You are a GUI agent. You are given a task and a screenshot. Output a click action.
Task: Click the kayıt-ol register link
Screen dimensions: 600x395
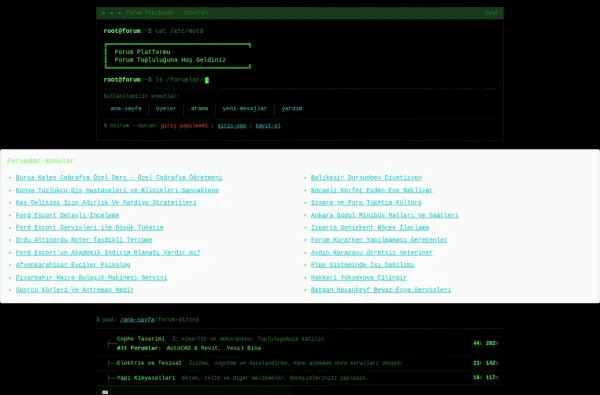pyautogui.click(x=268, y=126)
